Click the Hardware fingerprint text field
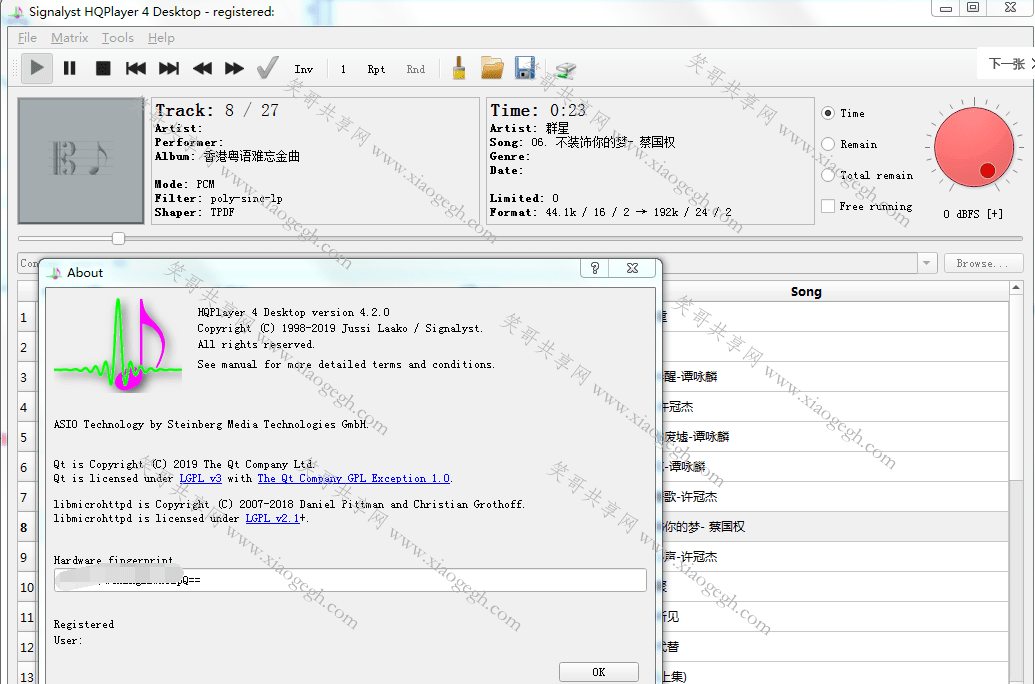Screen dimensions: 1035x684 [350, 580]
